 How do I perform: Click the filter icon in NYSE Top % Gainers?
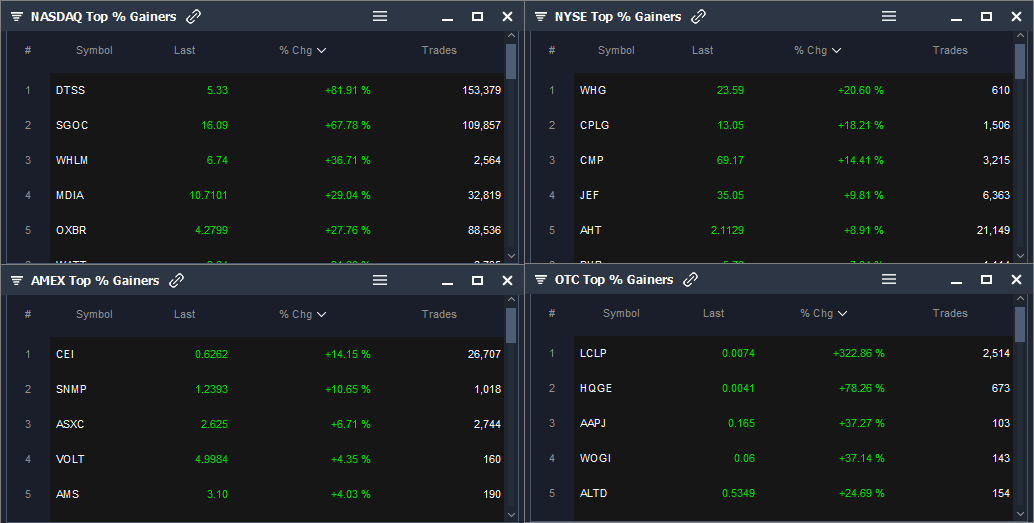tap(541, 16)
